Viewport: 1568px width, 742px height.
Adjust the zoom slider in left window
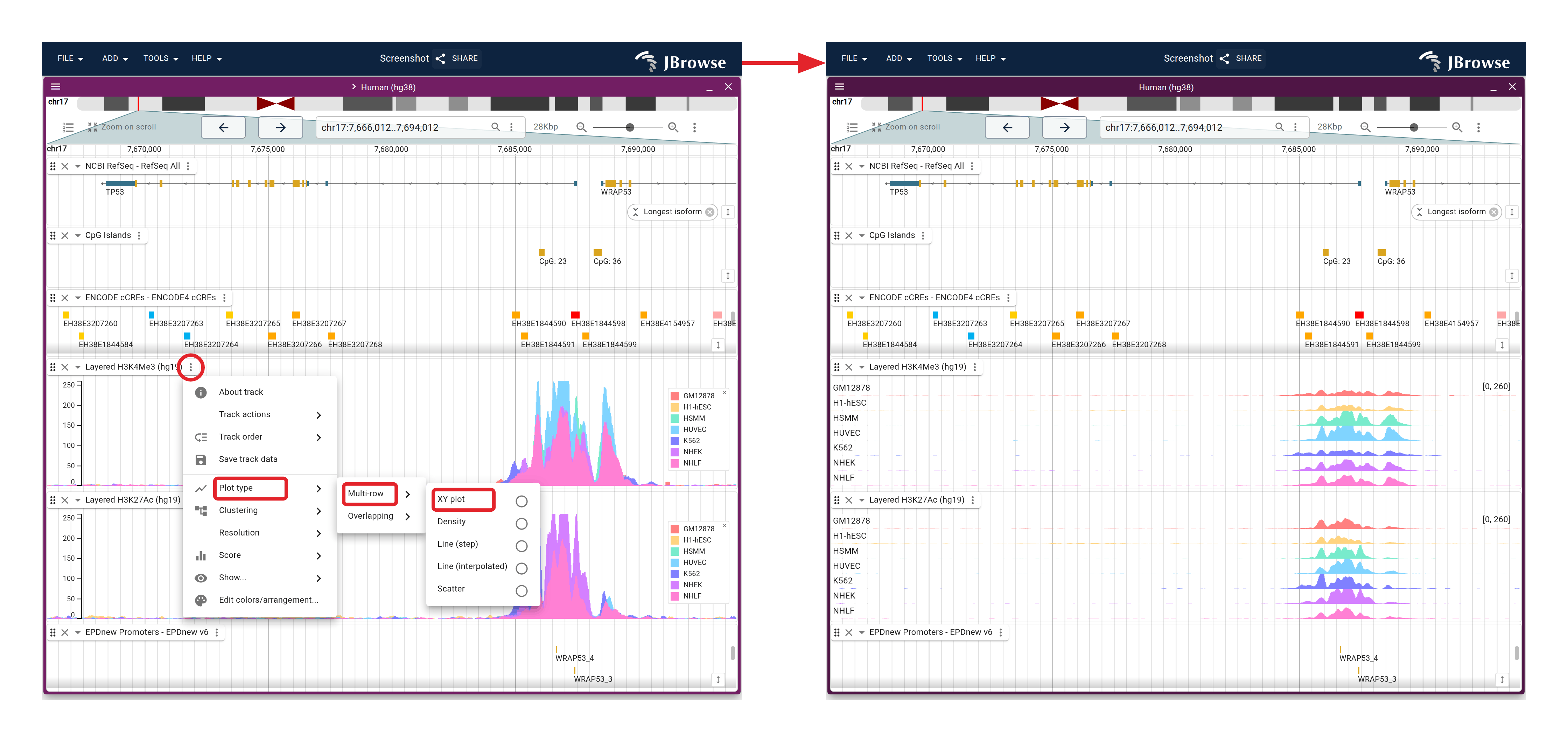pyautogui.click(x=630, y=127)
